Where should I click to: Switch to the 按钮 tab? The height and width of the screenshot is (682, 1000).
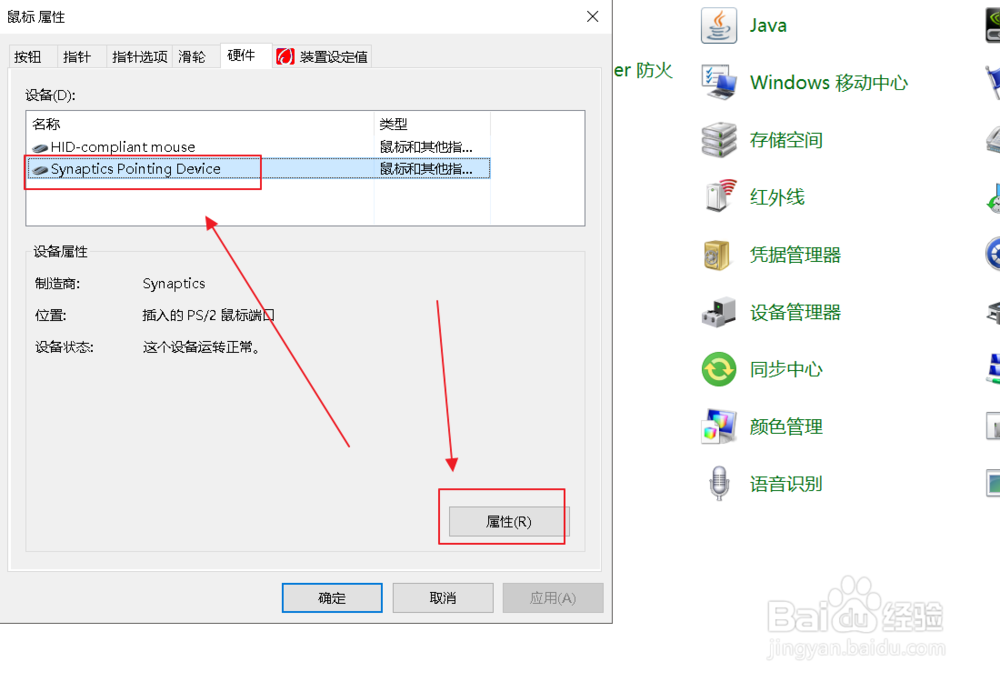pos(28,57)
